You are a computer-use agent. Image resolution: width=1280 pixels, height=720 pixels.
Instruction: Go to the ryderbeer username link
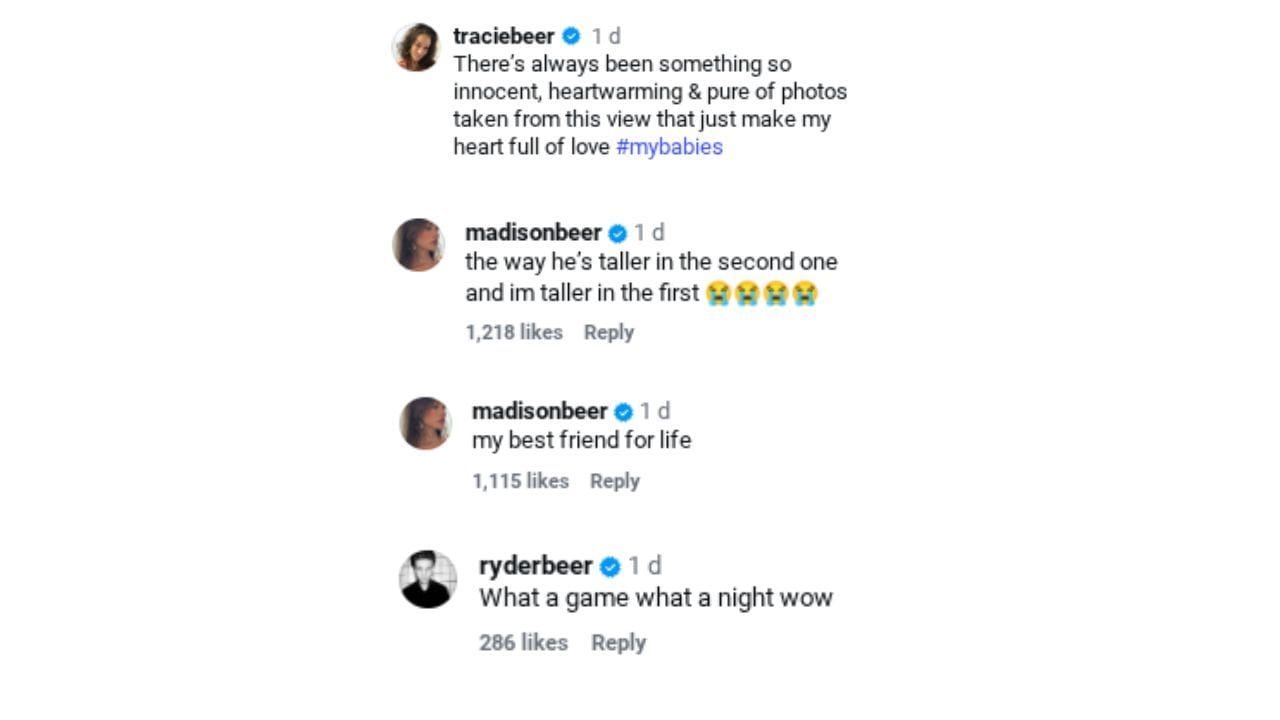coord(535,566)
